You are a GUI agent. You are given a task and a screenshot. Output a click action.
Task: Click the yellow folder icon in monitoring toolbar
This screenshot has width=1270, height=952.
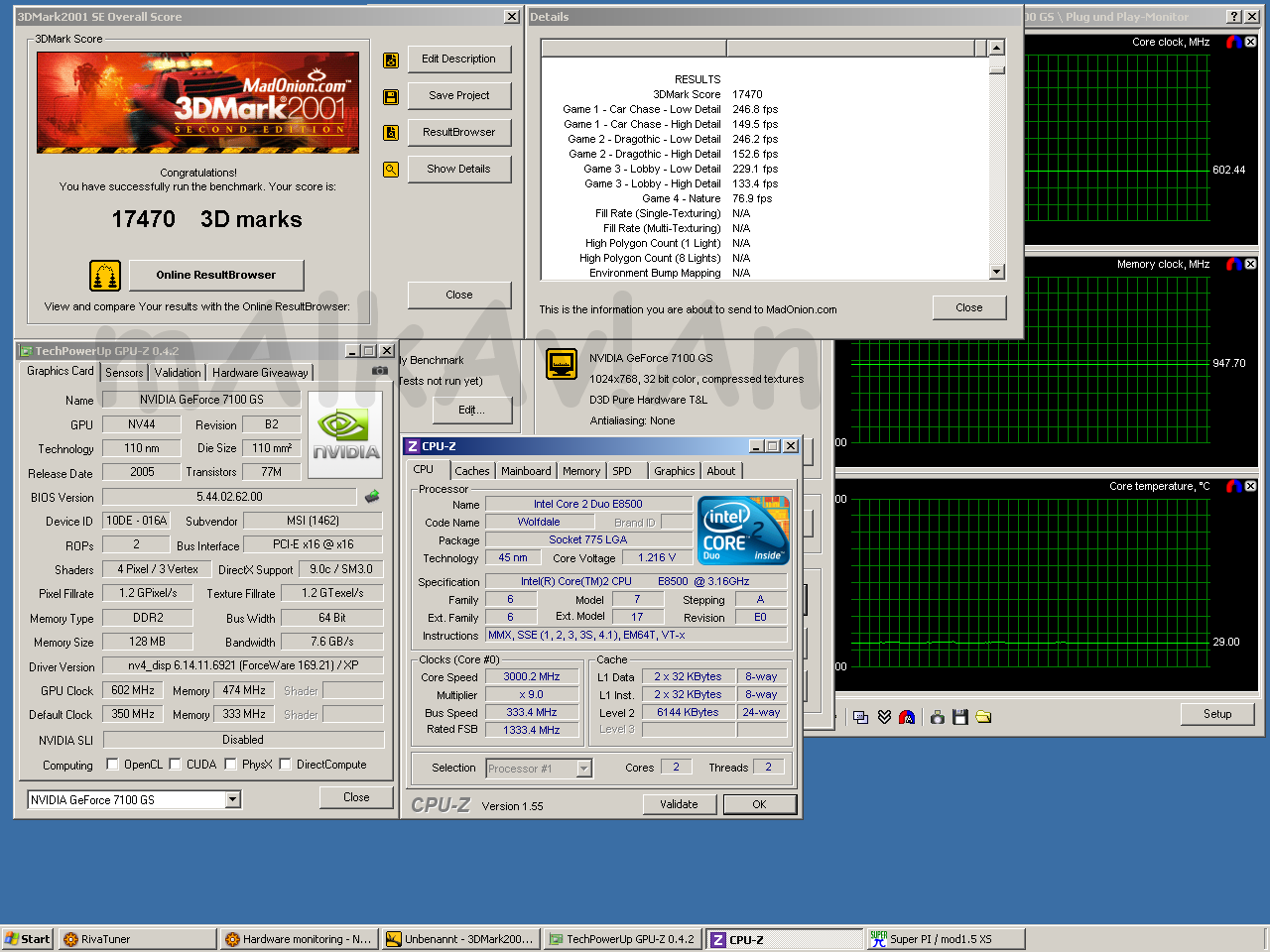983,717
